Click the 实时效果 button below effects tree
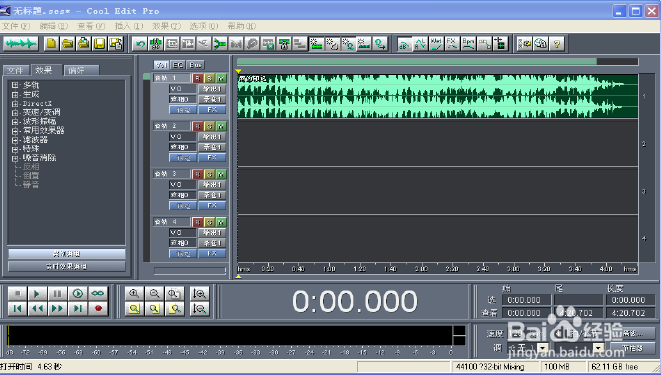Viewport: 661px width, 375px height. [67, 266]
